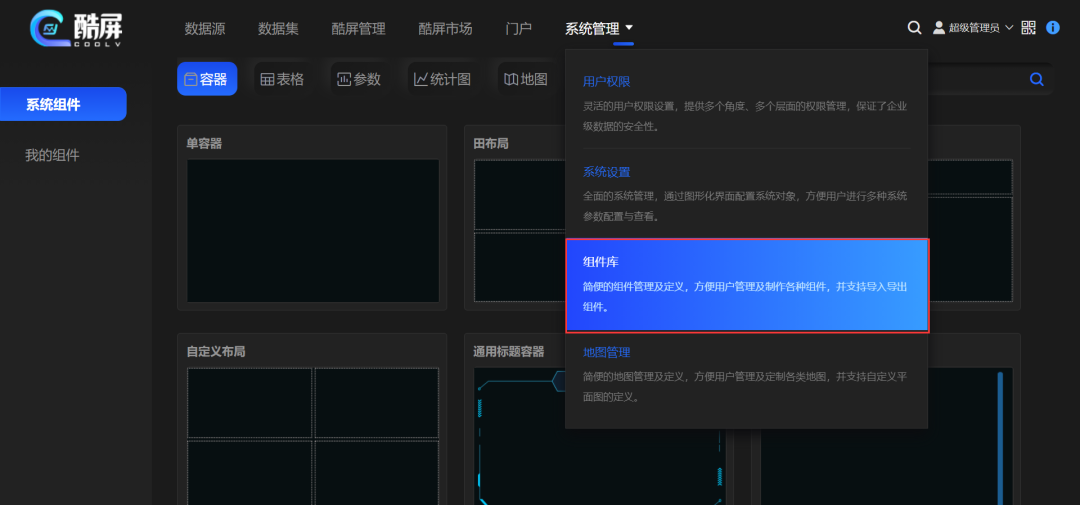Image resolution: width=1080 pixels, height=505 pixels.
Task: Open the QR code icon
Action: pyautogui.click(x=1028, y=28)
